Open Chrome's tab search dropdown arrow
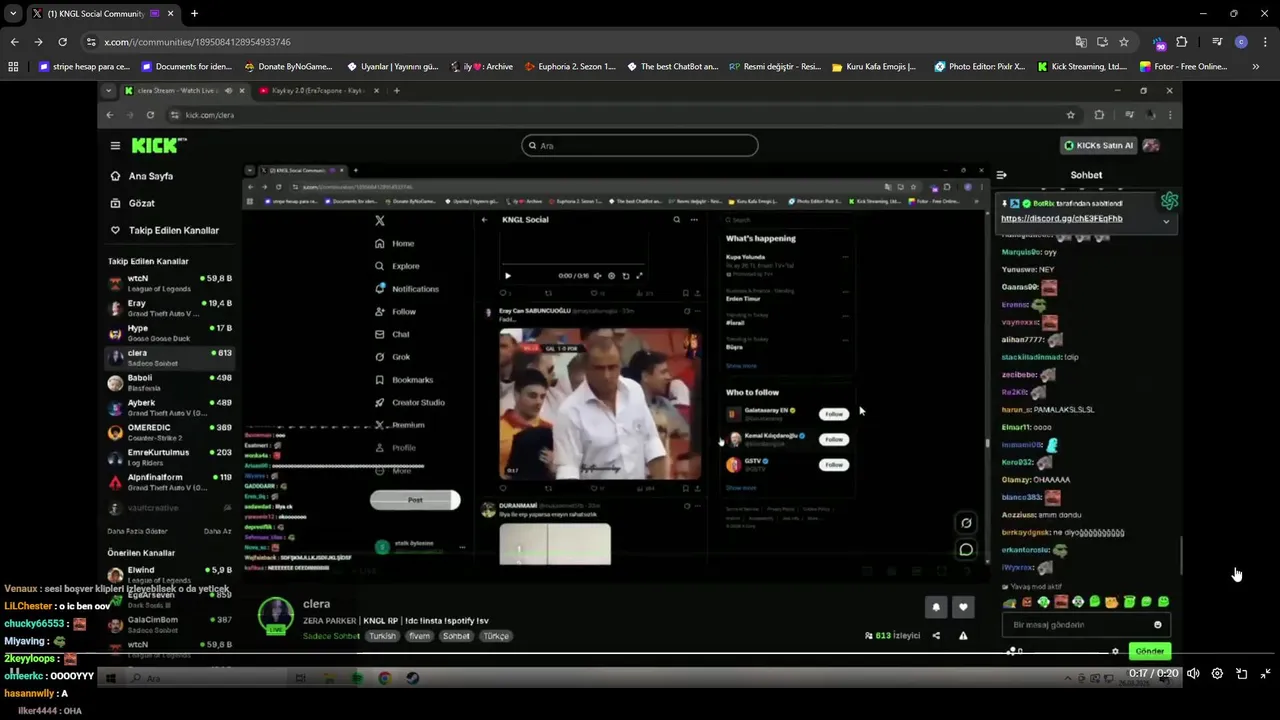 pyautogui.click(x=13, y=14)
